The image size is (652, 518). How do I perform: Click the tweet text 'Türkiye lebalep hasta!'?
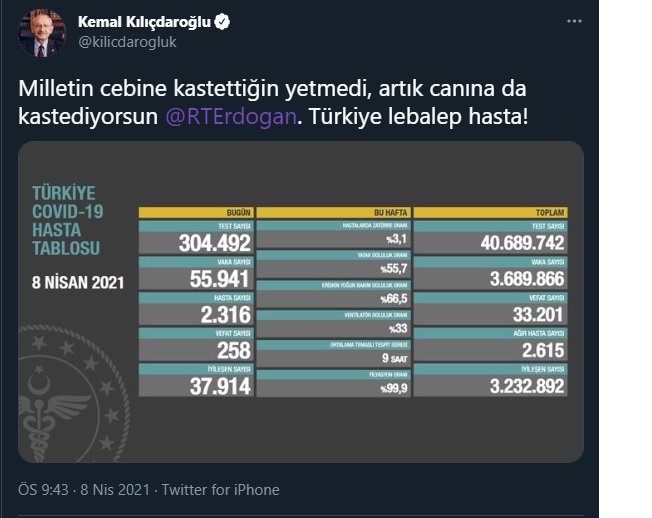[x=418, y=116]
